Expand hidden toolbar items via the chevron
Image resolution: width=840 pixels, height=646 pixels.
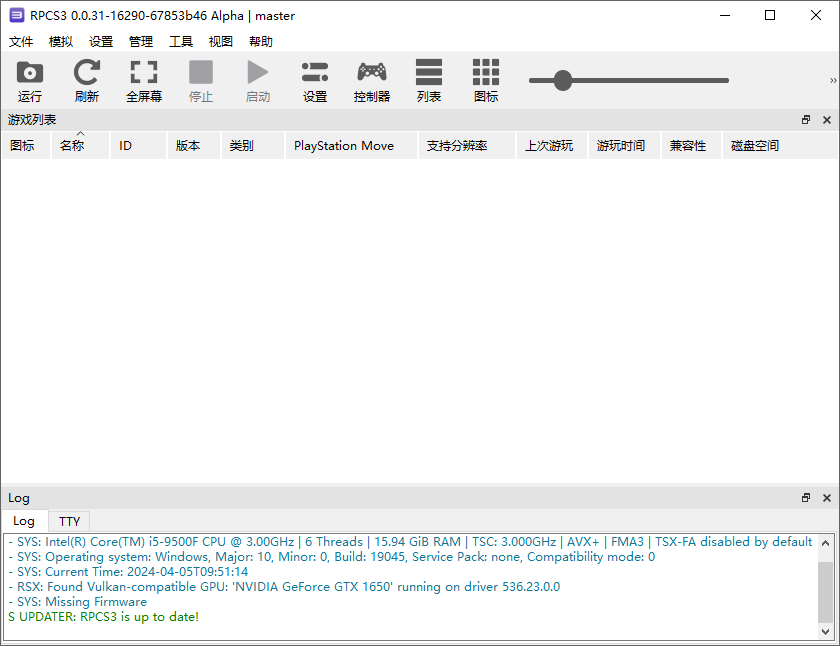[831, 78]
